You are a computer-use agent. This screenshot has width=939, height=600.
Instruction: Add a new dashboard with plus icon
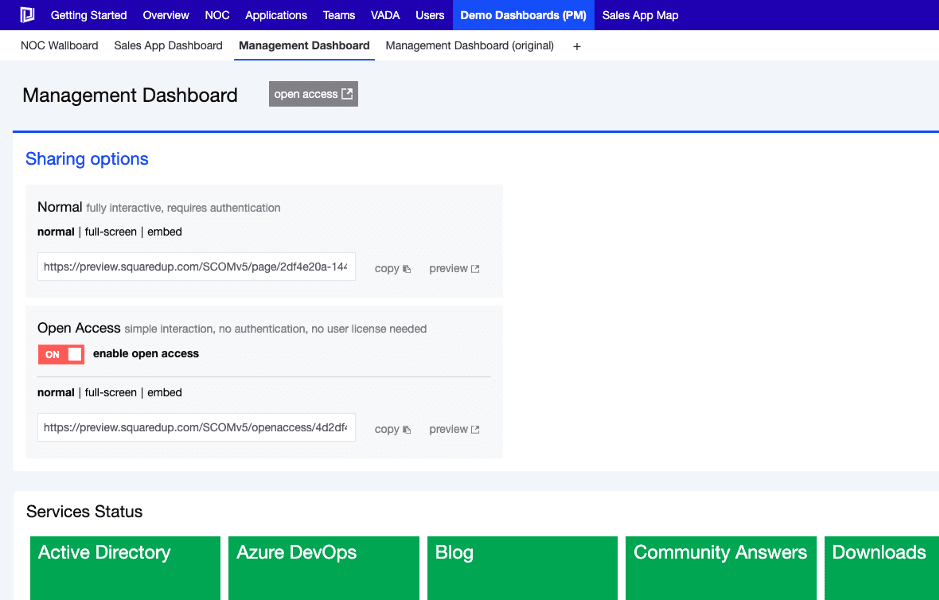[x=577, y=46]
